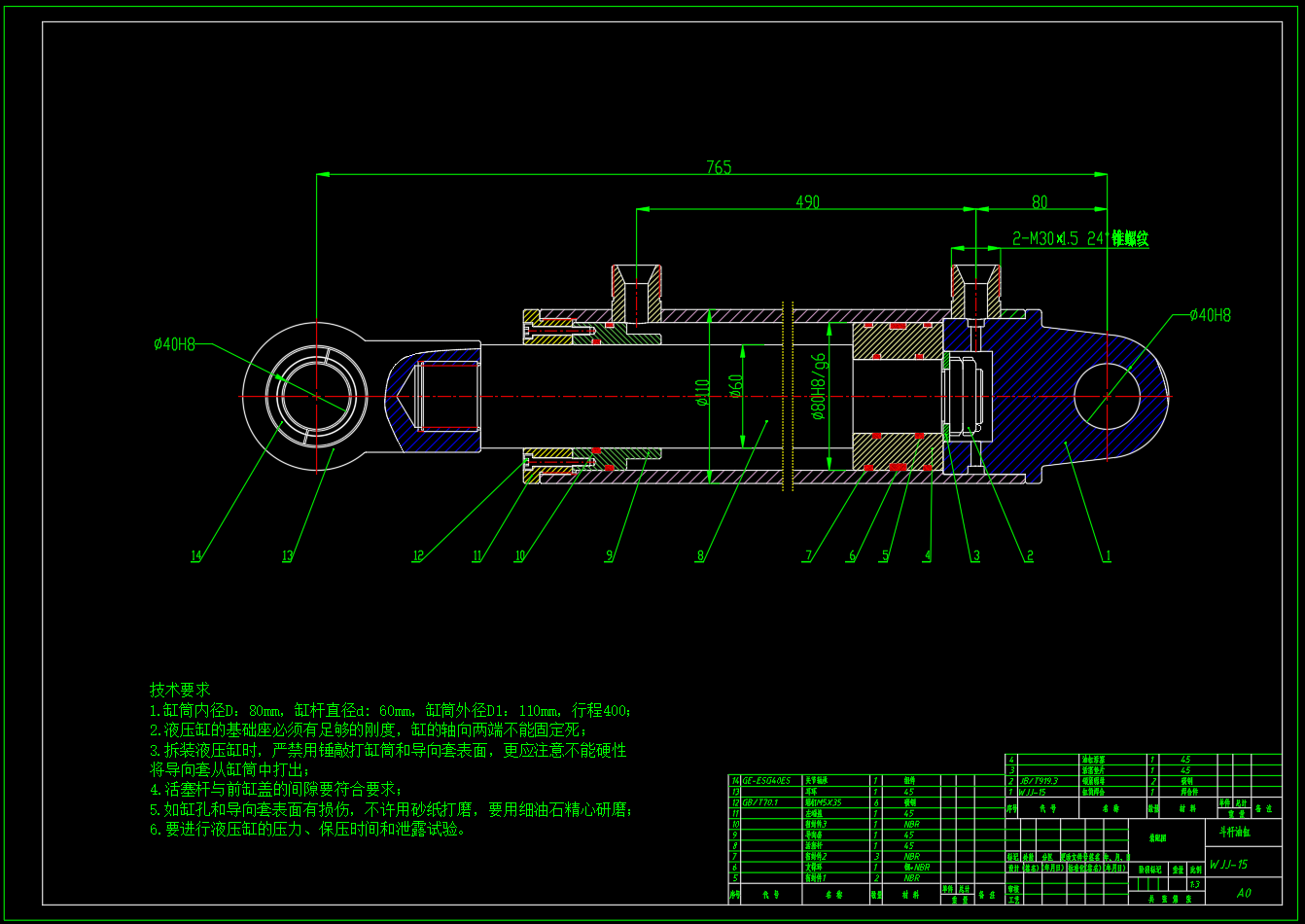The width and height of the screenshot is (1305, 924).
Task: Select the large WJJ-15 drawing number
Action: (1228, 865)
